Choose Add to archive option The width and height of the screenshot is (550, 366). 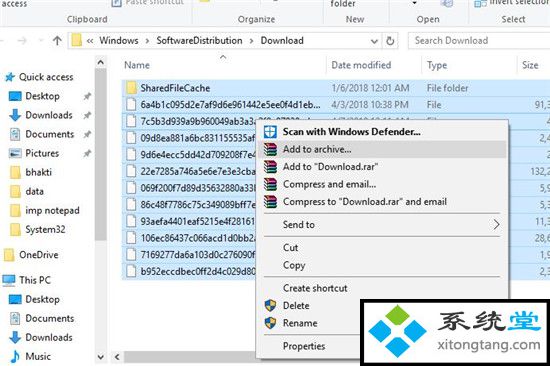382,149
